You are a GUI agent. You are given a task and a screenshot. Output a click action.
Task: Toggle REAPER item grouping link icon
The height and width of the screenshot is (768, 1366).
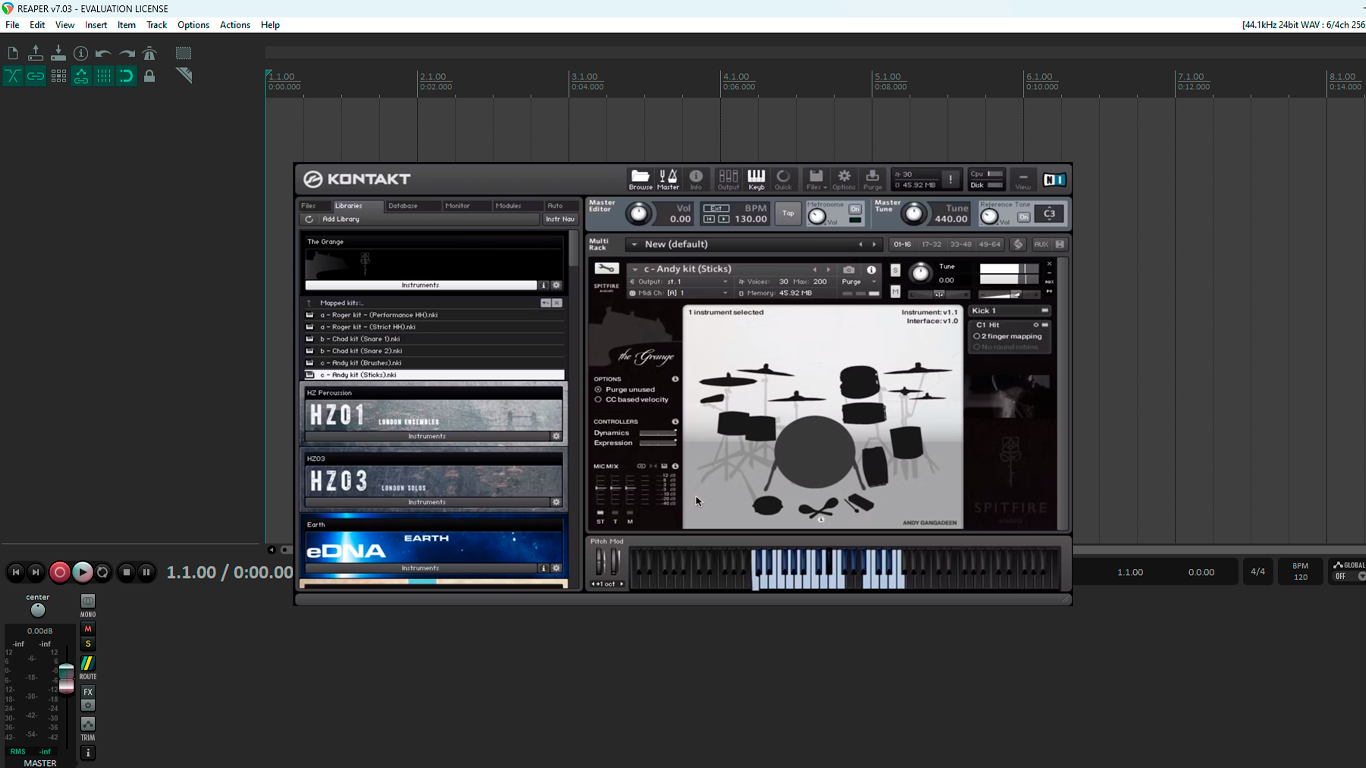[x=36, y=76]
